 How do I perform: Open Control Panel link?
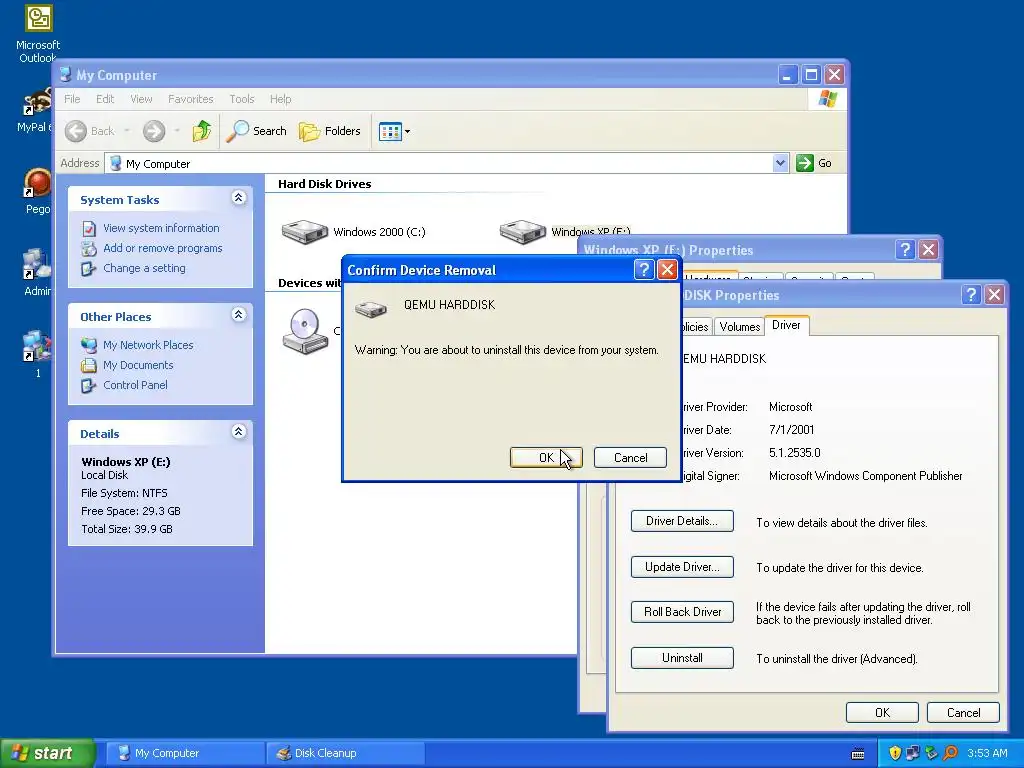(x=135, y=385)
